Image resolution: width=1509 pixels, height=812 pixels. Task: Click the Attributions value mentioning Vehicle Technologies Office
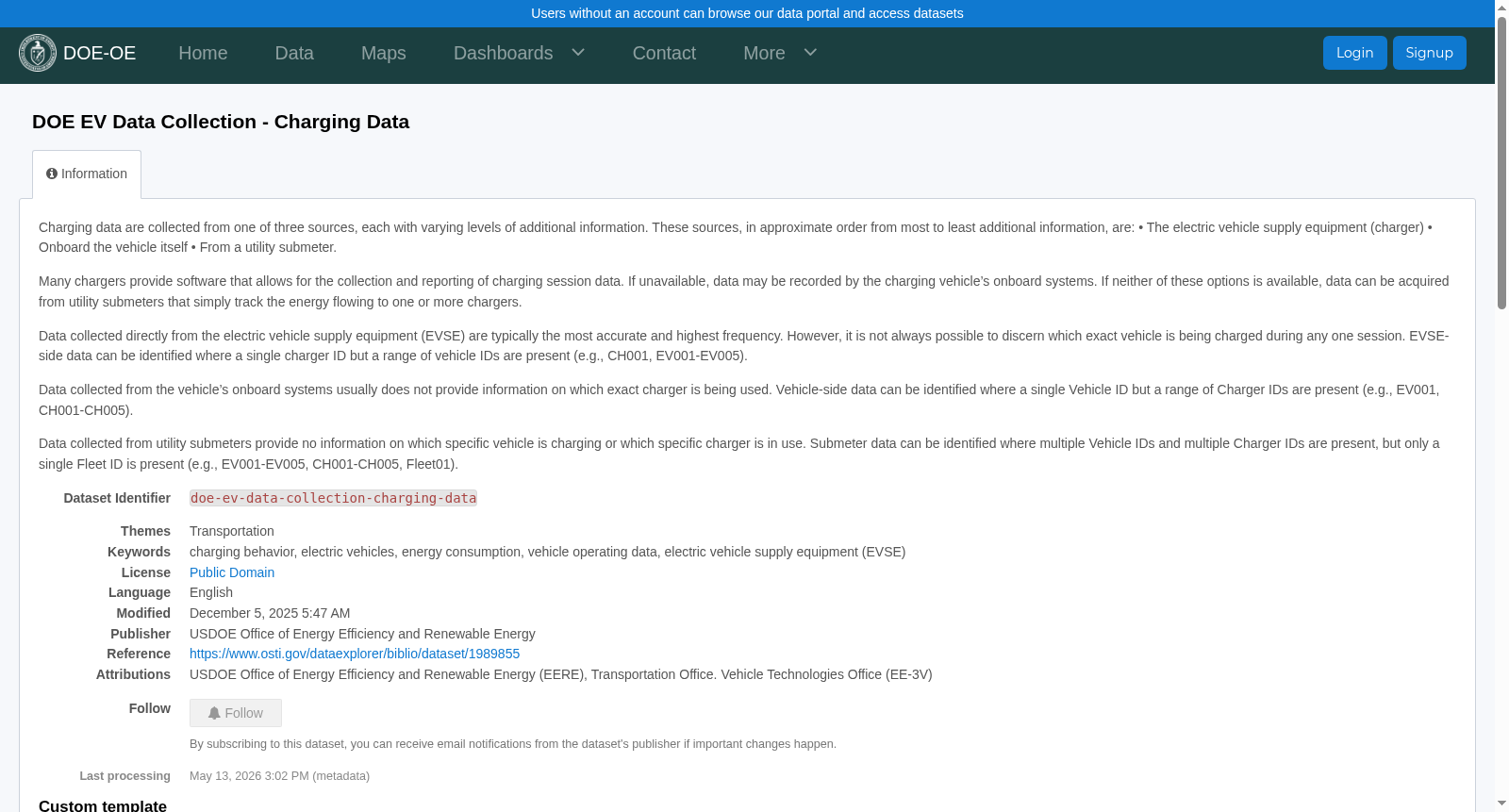[561, 674]
